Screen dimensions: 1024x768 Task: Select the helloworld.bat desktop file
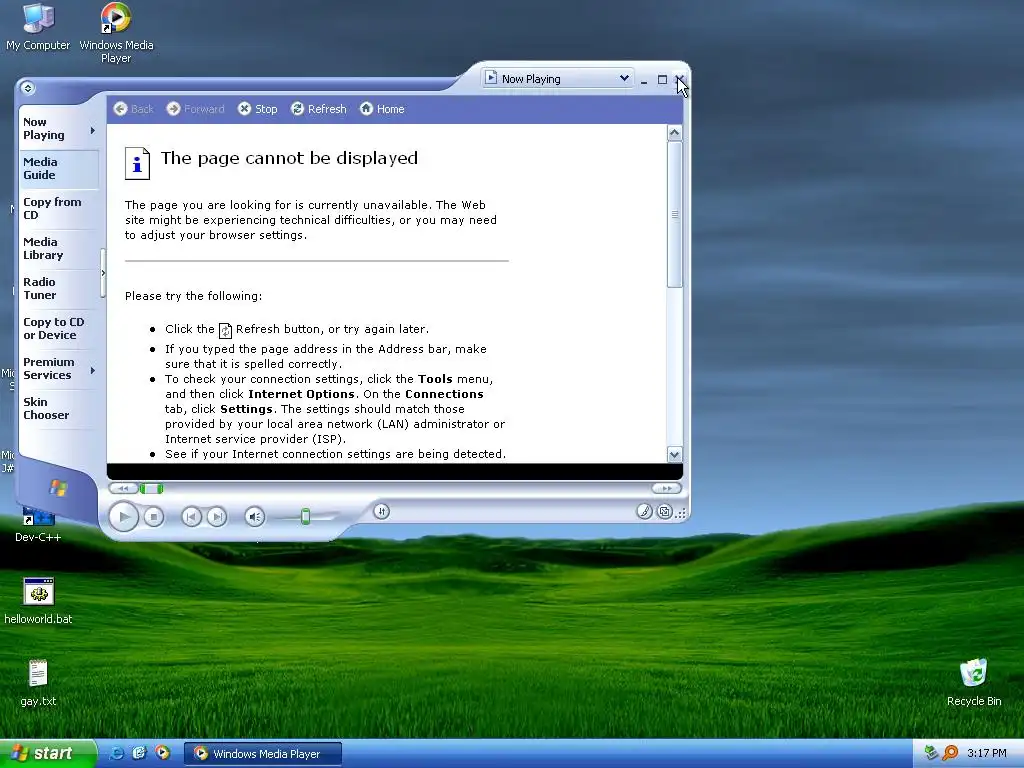click(x=38, y=601)
